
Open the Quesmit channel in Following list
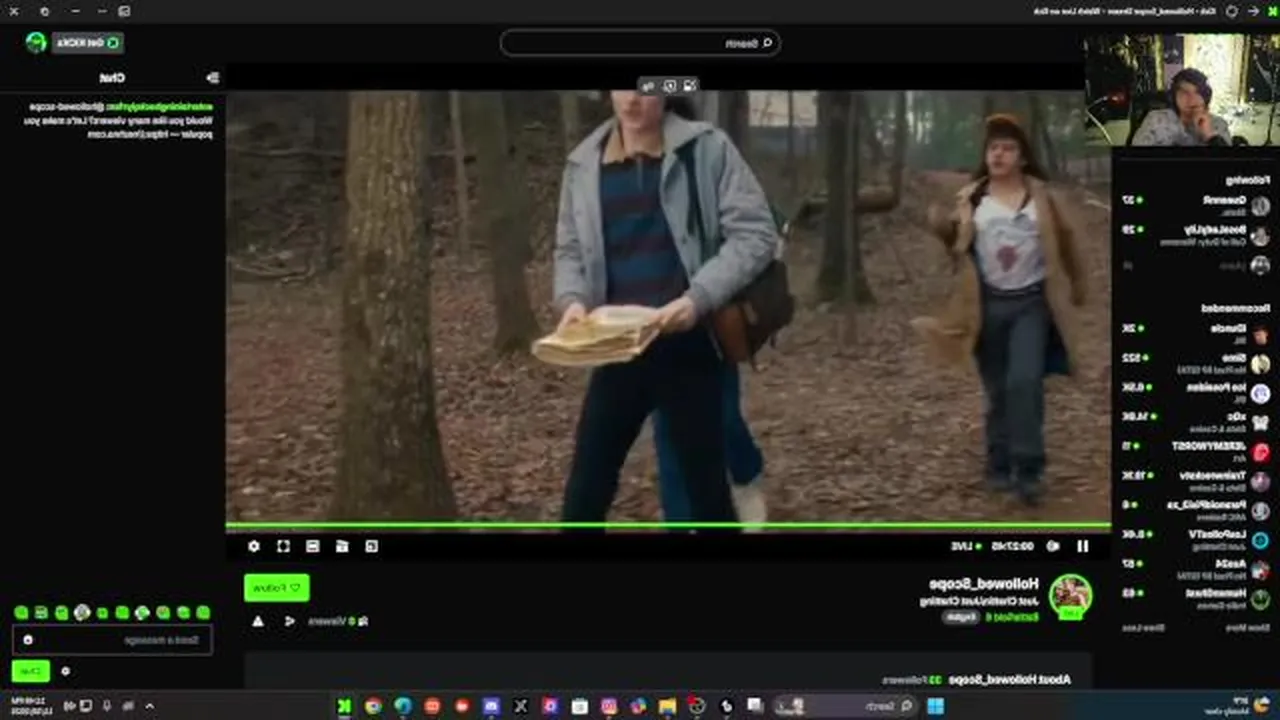(1195, 205)
